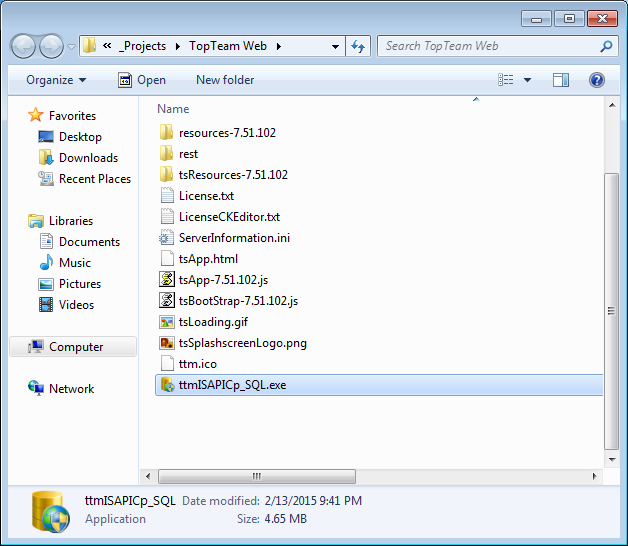
Task: Select Downloads in Favorites
Action: tap(88, 158)
